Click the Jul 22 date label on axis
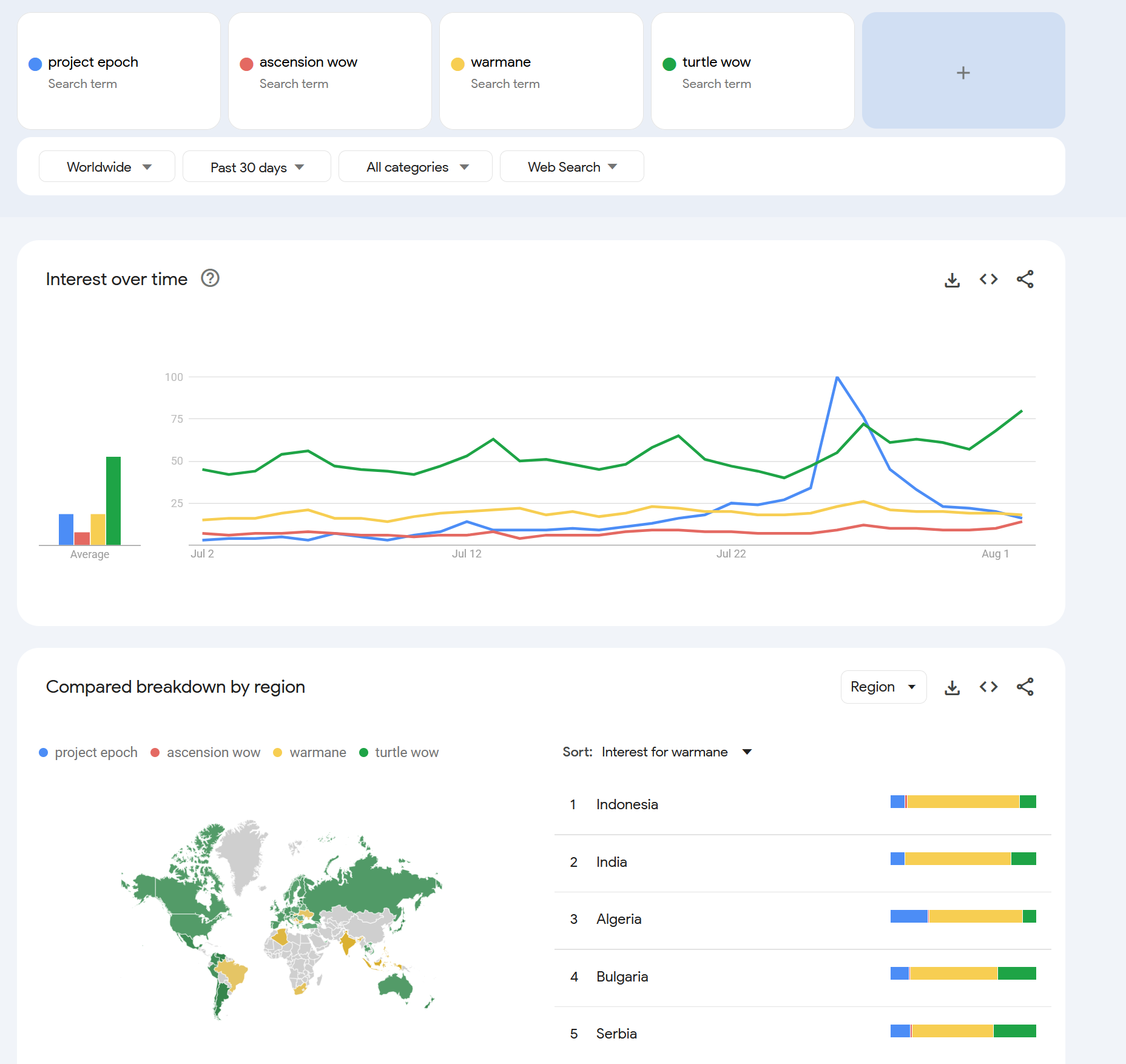The height and width of the screenshot is (1064, 1126). pos(731,554)
